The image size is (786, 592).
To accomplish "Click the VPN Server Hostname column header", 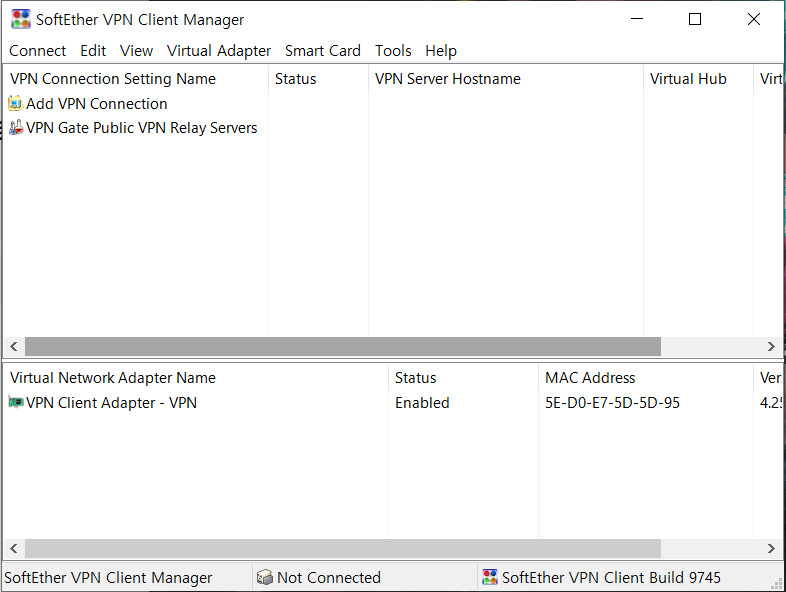I will coord(447,79).
